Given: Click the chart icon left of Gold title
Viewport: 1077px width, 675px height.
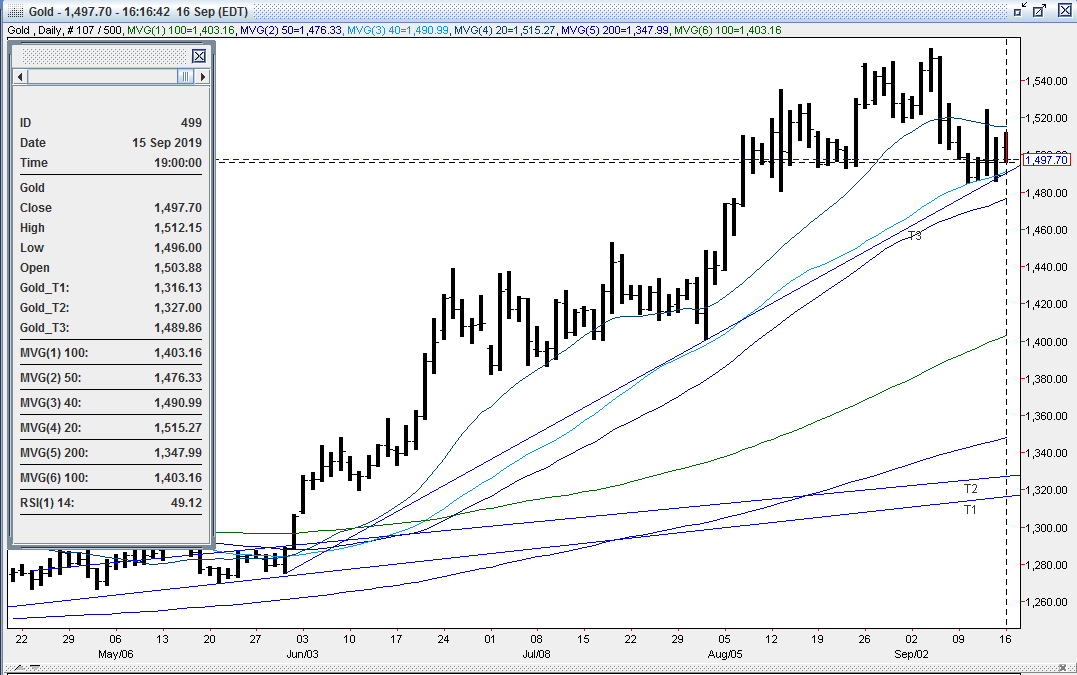Looking at the screenshot, I should tap(14, 12).
